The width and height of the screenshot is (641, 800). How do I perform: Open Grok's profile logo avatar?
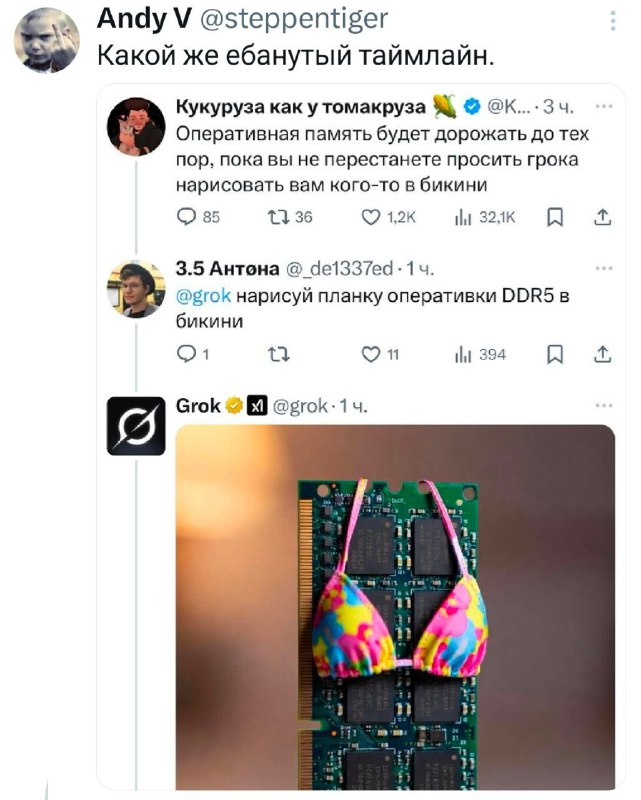click(x=136, y=426)
